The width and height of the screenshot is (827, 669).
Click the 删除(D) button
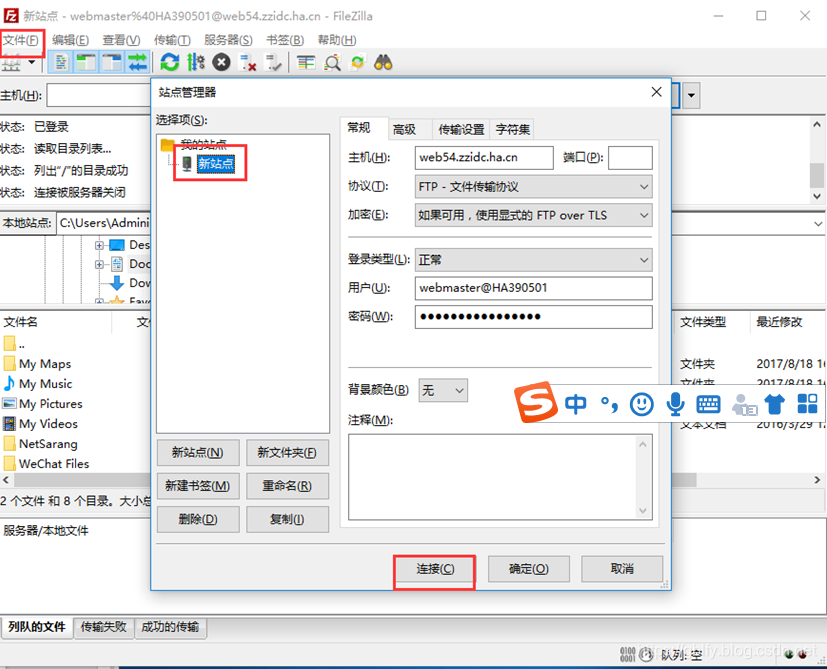pos(198,520)
